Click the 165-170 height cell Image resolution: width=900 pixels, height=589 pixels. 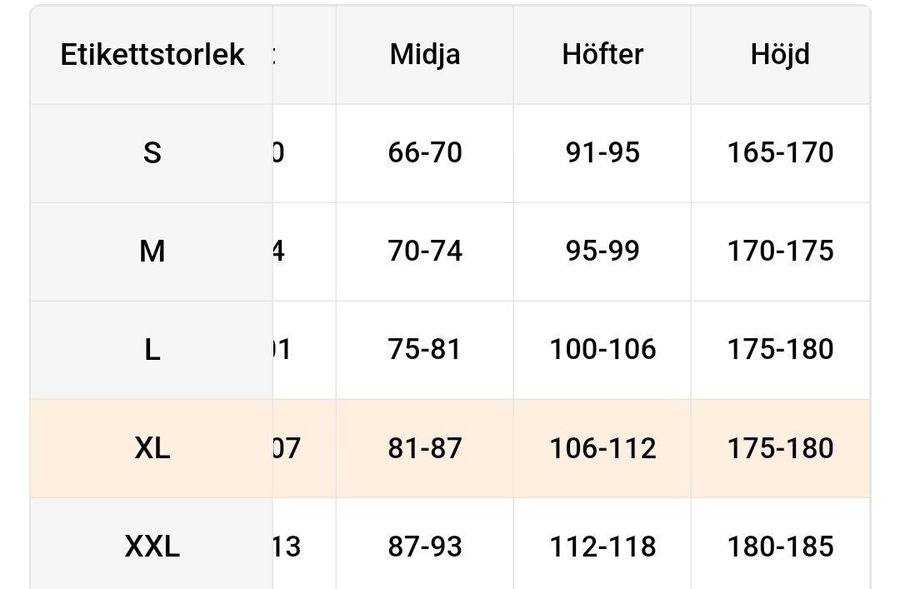point(780,153)
